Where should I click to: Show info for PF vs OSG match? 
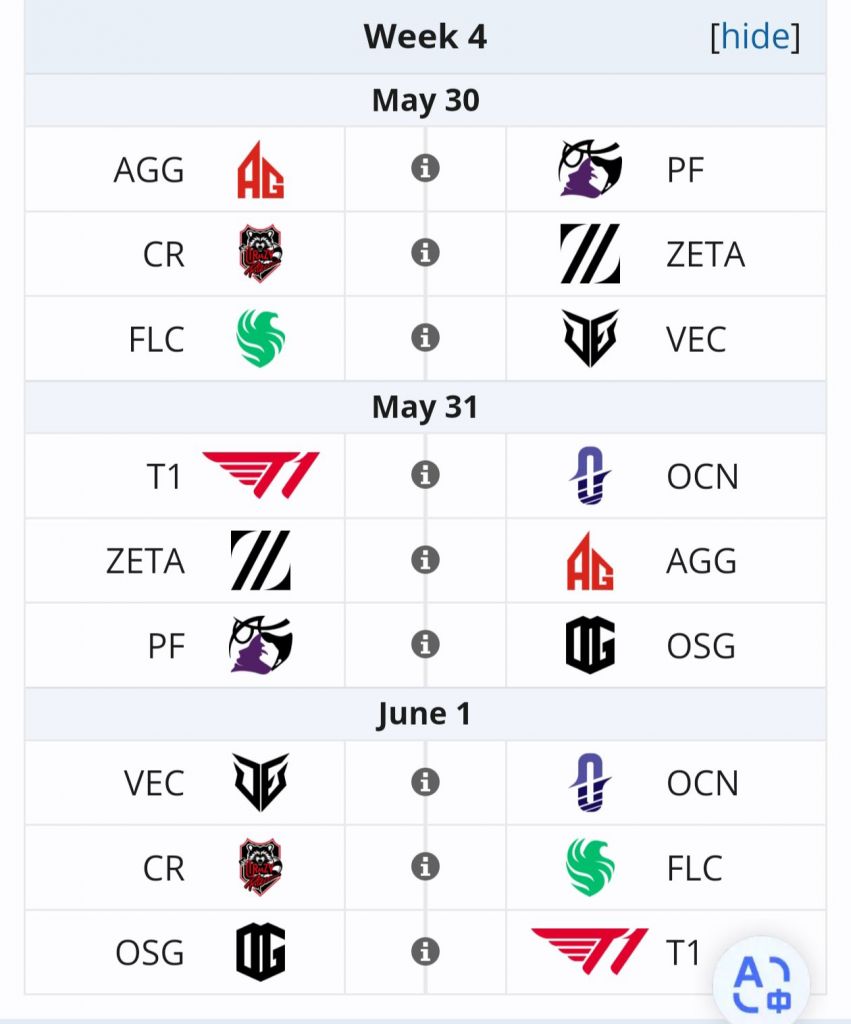[425, 645]
